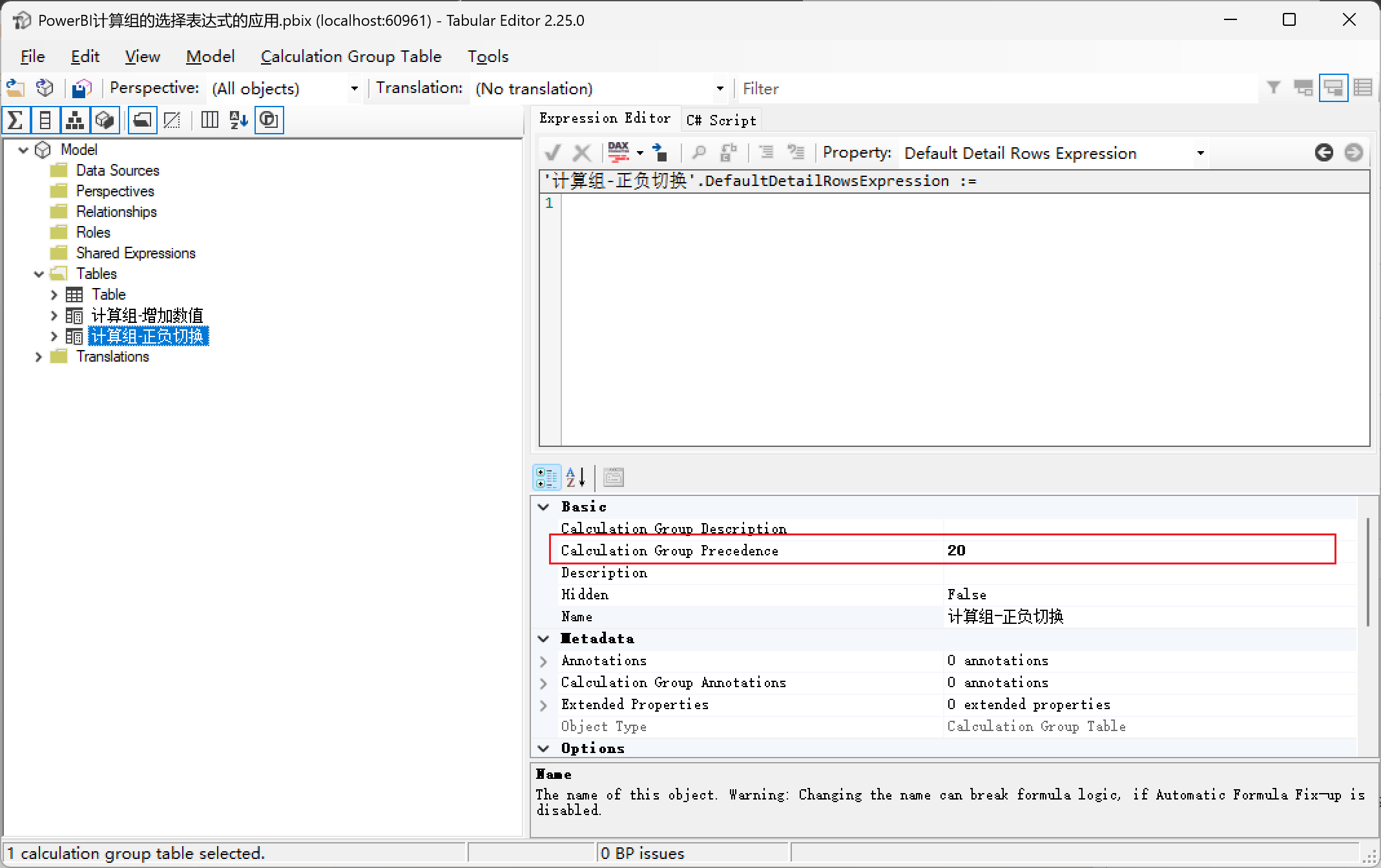Click highlighted filter view by parent icon
1381x868 pixels.
coord(1333,88)
